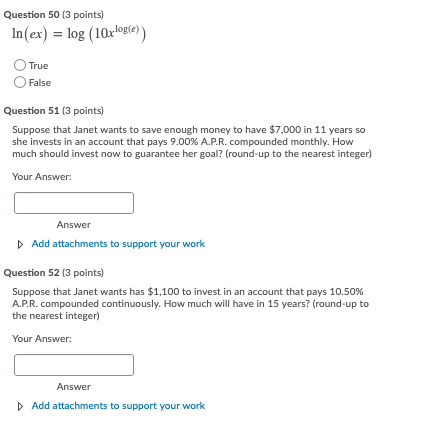Select the True radio button for Question 50

(20, 65)
